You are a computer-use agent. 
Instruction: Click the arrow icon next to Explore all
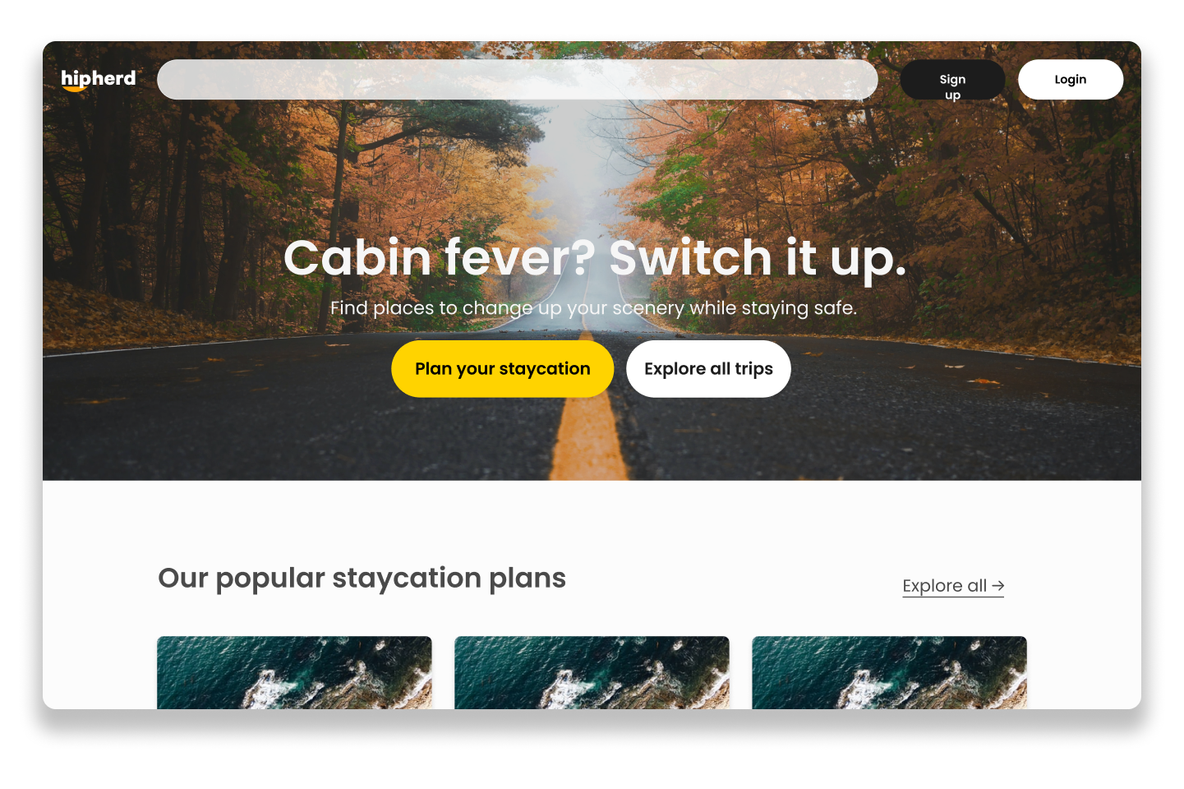(x=998, y=586)
